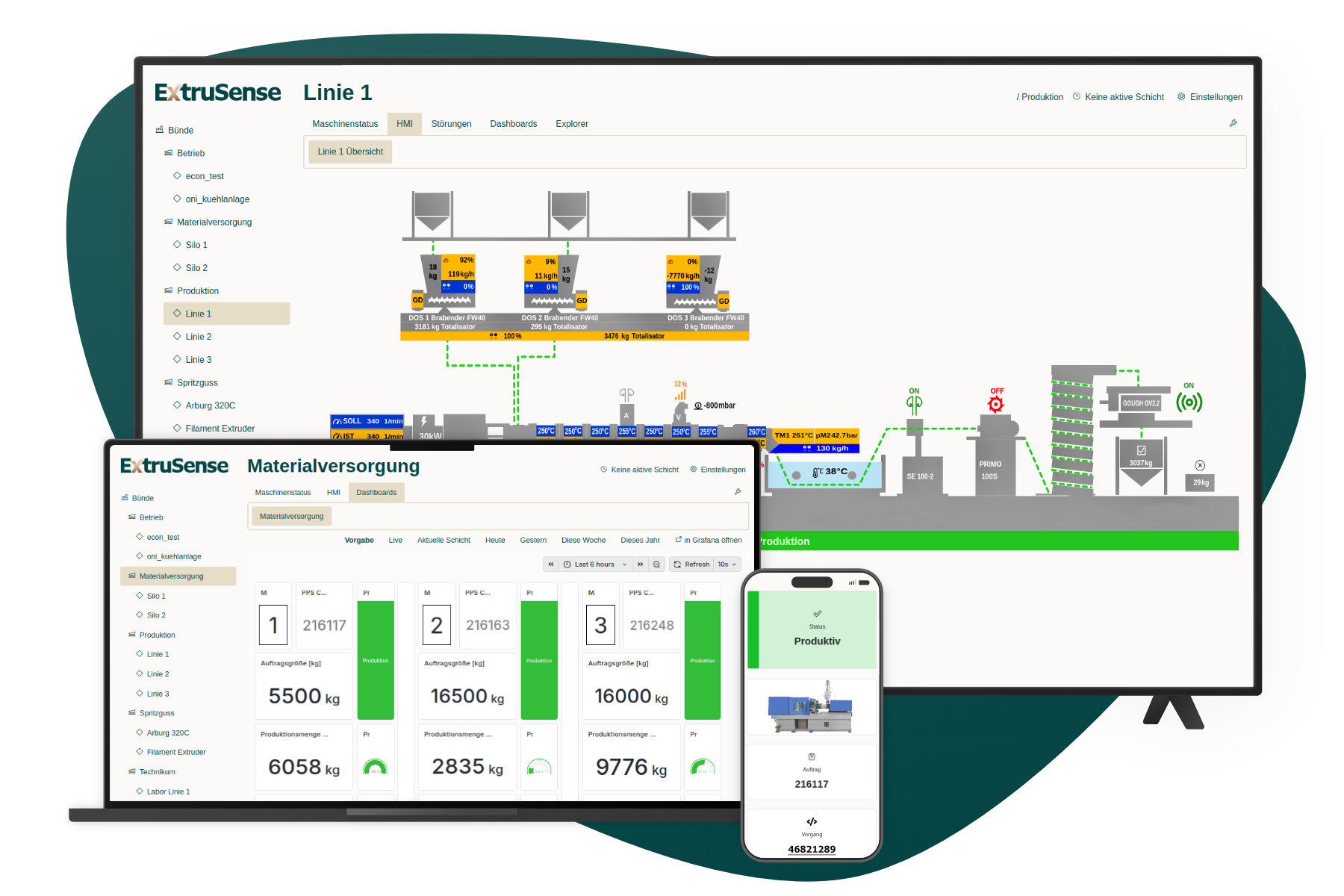Click the ExtruSense logo on the TV screen
1344x896 pixels.
[x=218, y=93]
